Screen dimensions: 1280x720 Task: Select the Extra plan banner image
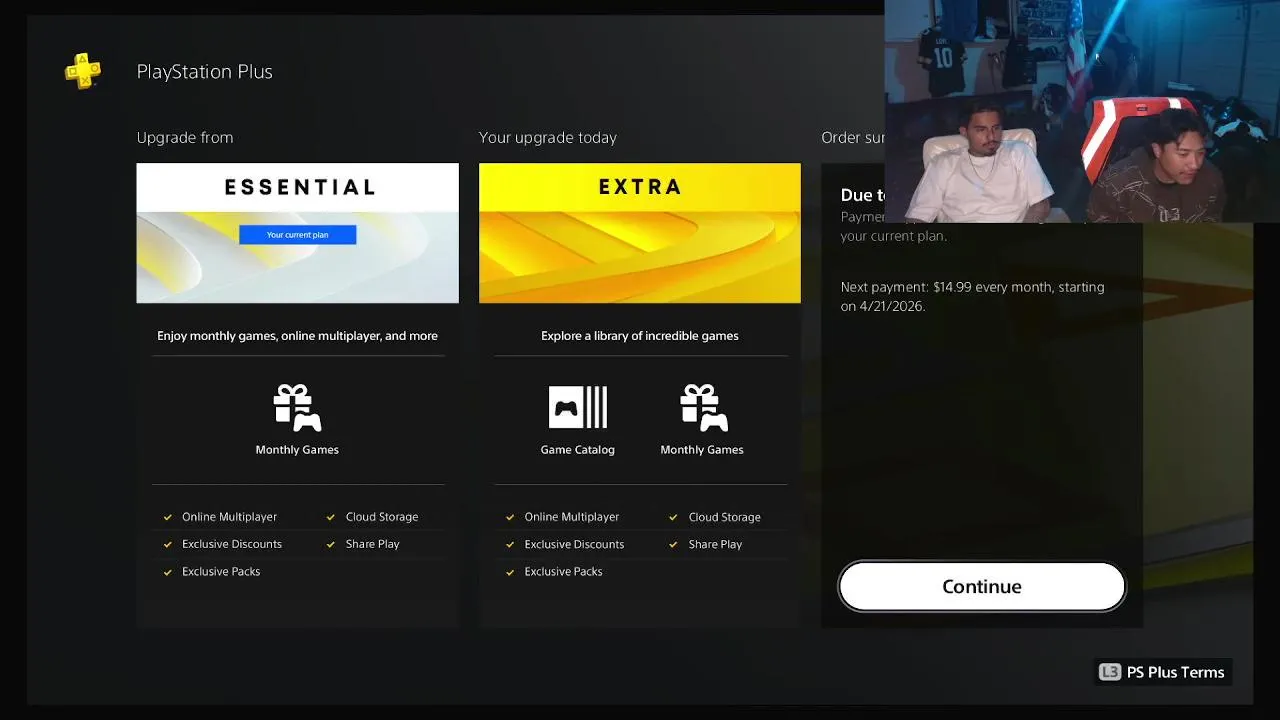click(640, 233)
